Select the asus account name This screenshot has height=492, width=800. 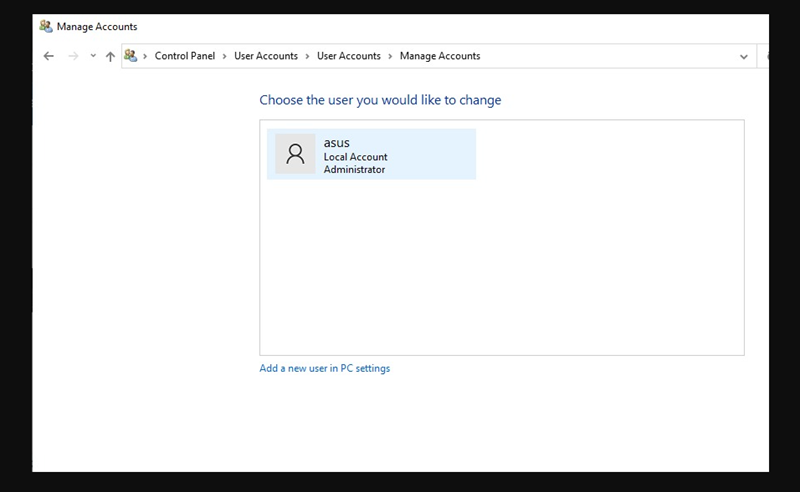[337, 143]
